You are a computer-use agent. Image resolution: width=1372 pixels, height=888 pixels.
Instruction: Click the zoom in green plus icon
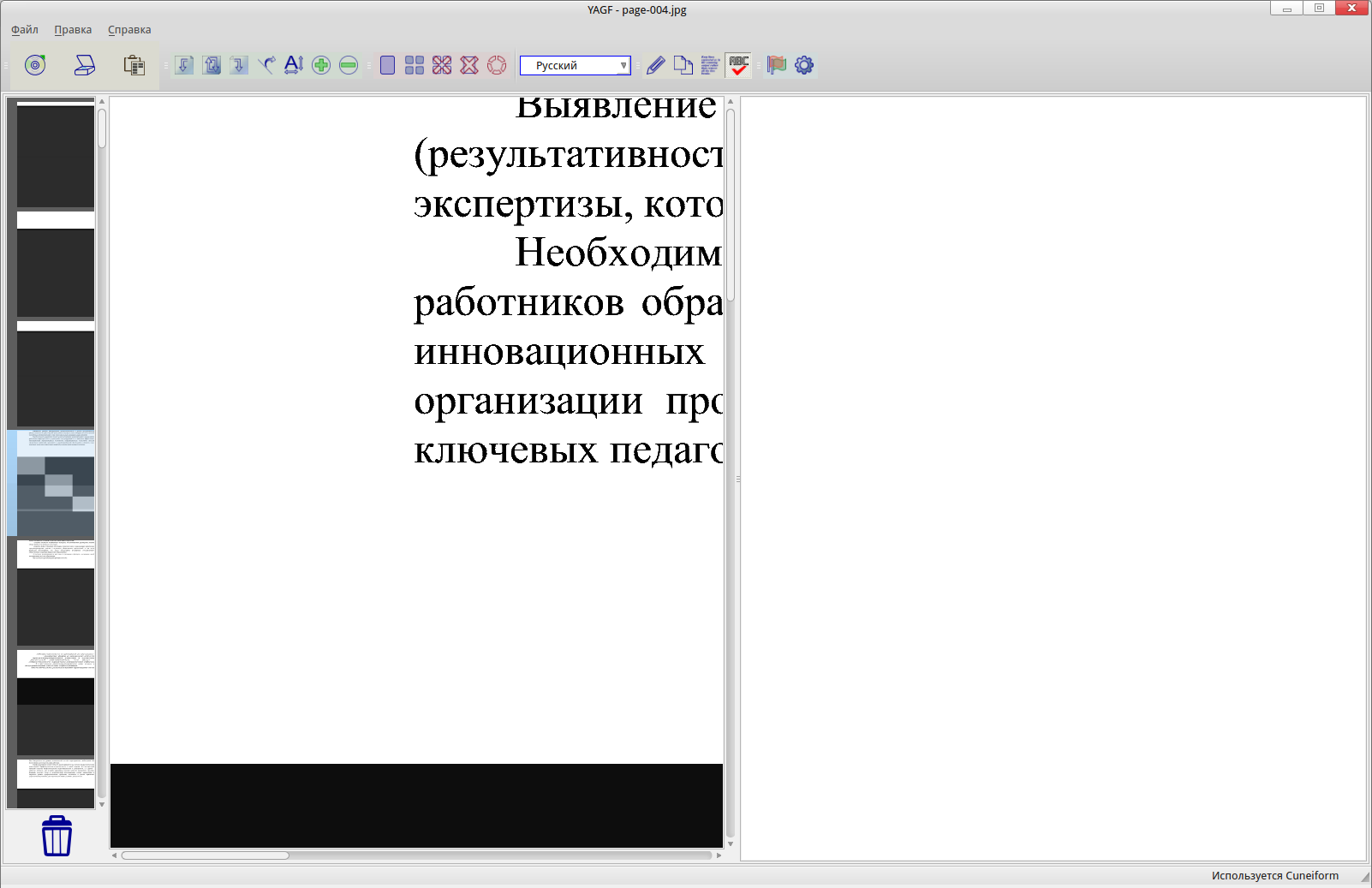click(321, 65)
